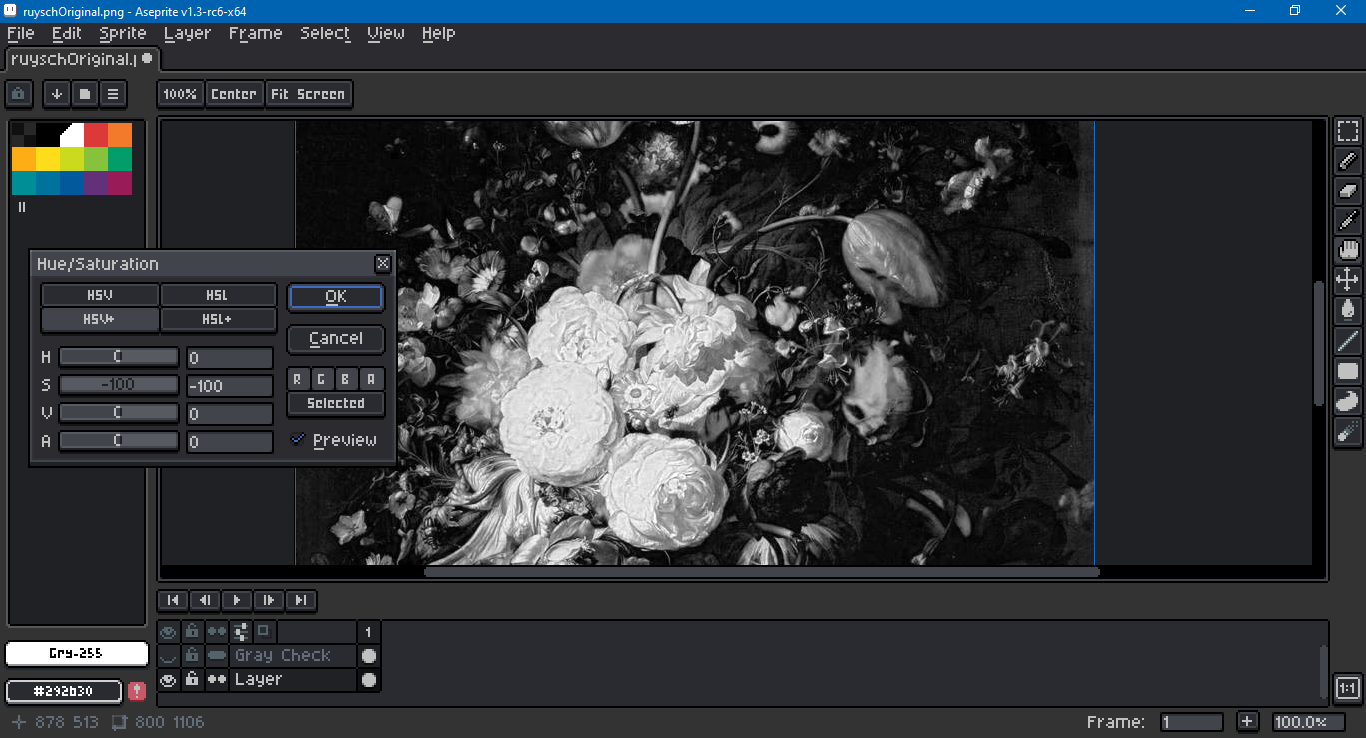This screenshot has width=1366, height=738.
Task: Open the Select menu
Action: [x=325, y=33]
